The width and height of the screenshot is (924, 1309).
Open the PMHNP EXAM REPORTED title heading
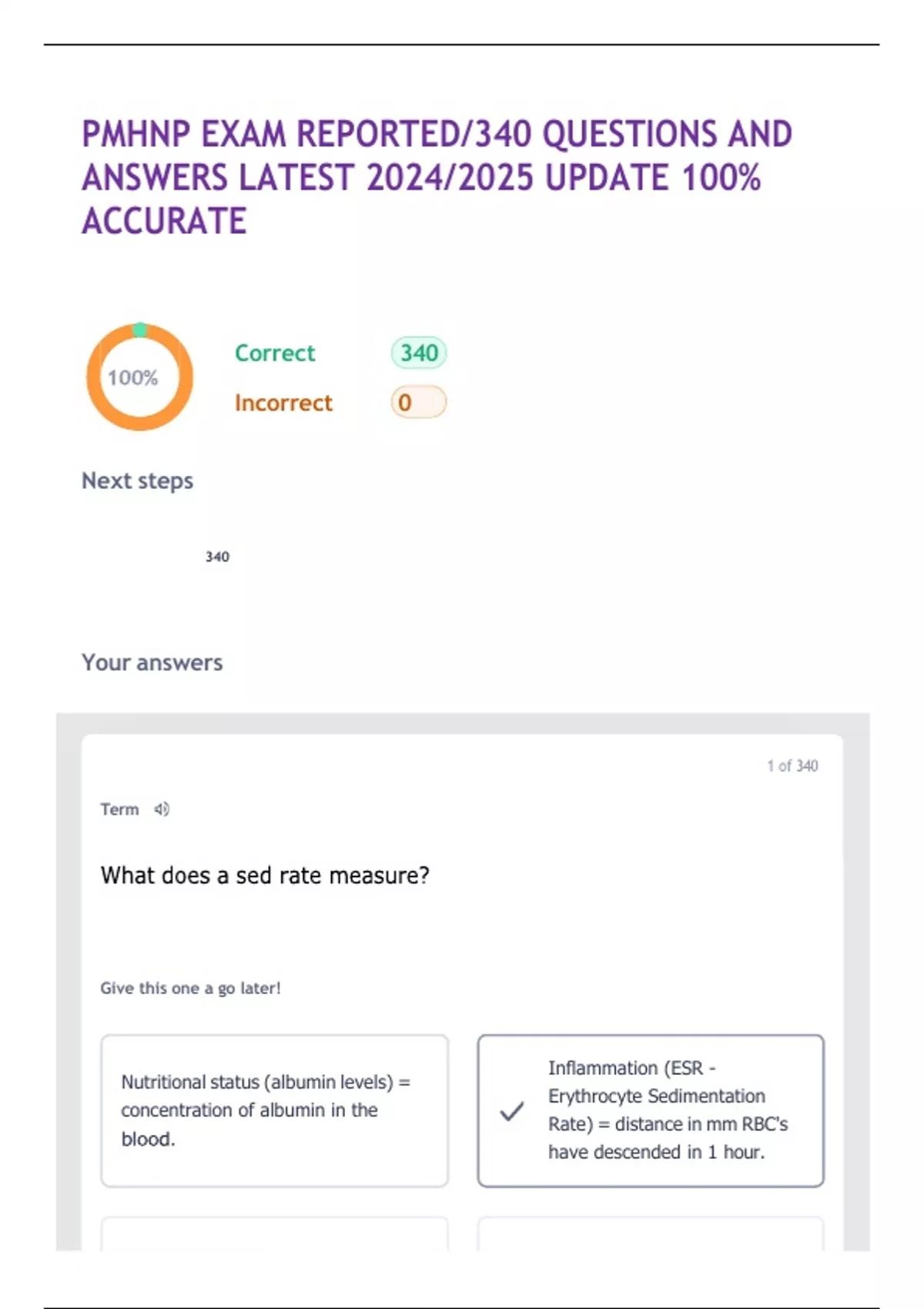click(437, 177)
